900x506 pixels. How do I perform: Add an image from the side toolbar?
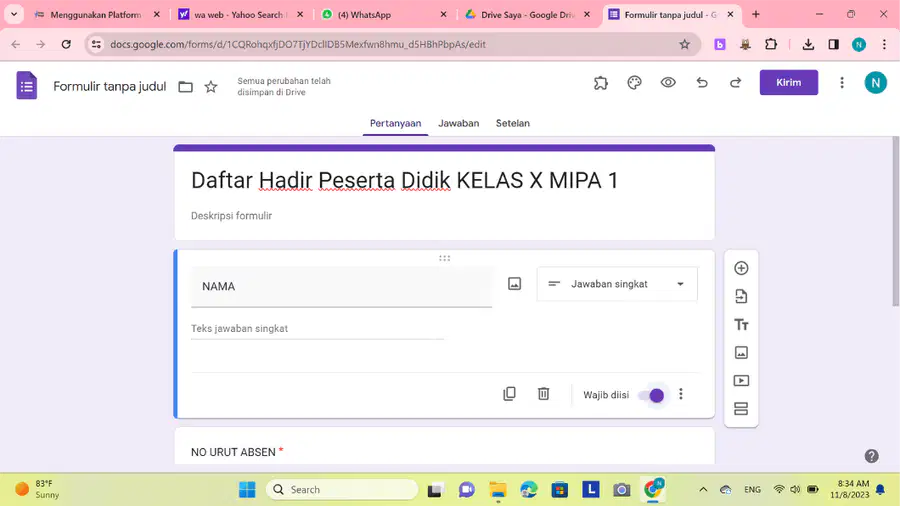point(741,352)
